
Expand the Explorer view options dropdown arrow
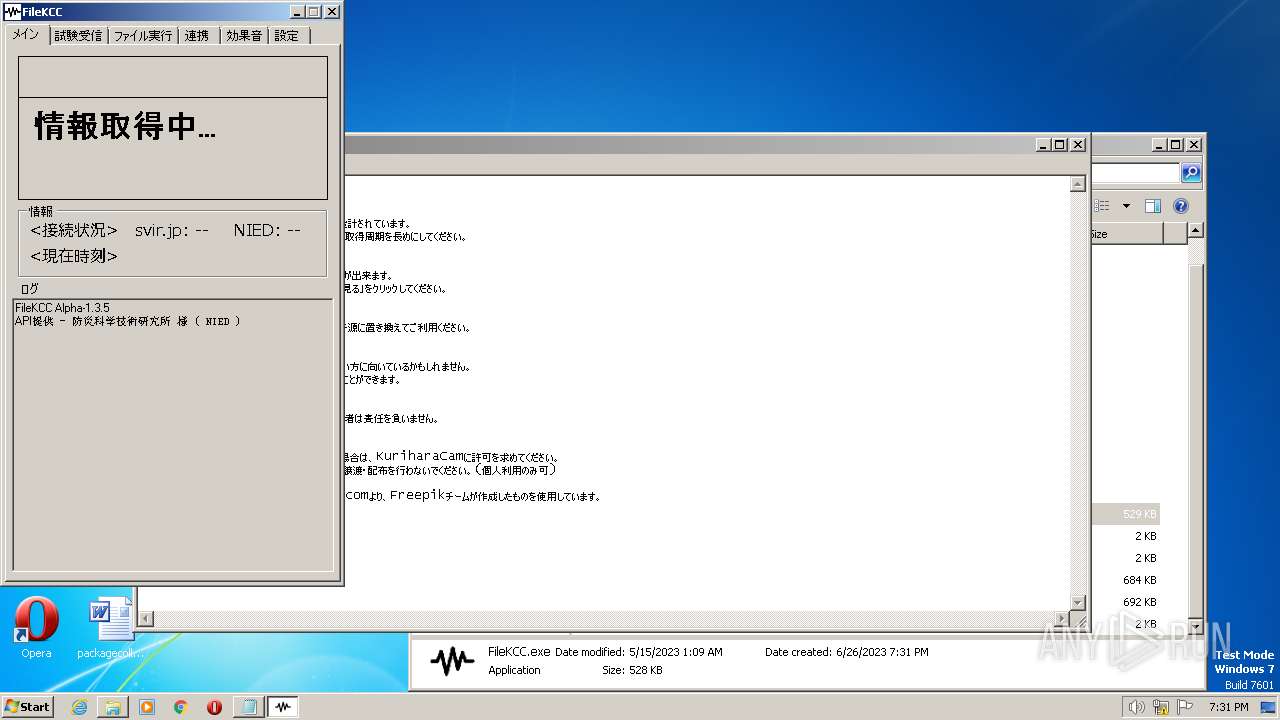coord(1126,206)
